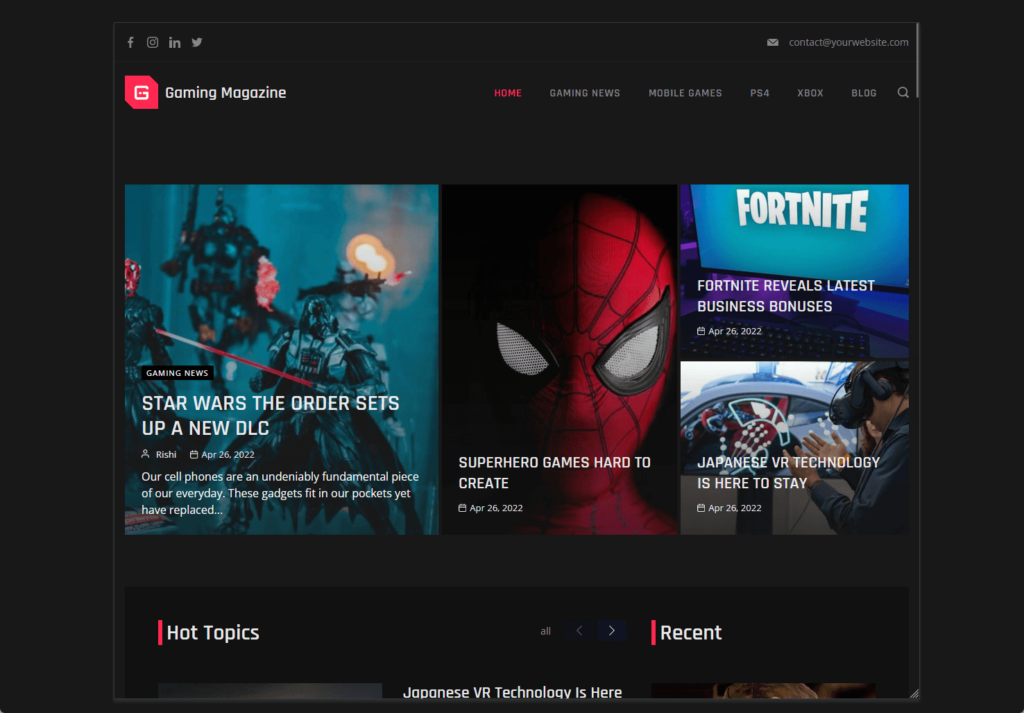Viewport: 1024px width, 713px height.
Task: Click Star Wars post date Apr 26, 2022
Action: (228, 454)
